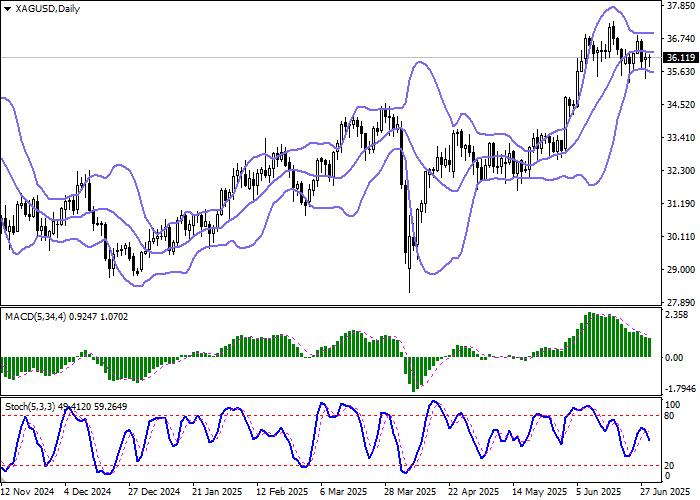Screen dimensions: 700x500
Task: Click the 6 Mar 2025 date label
Action: [x=346, y=492]
